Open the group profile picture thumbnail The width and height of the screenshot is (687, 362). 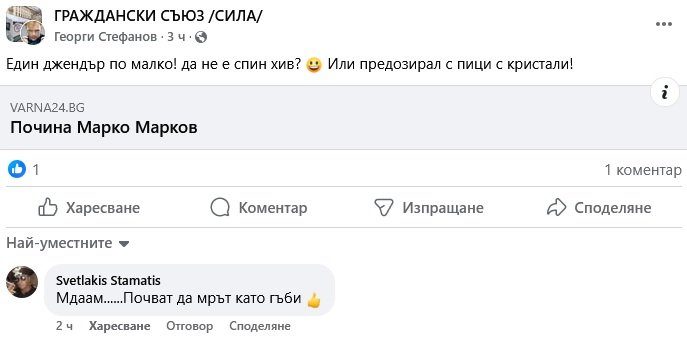[x=25, y=25]
